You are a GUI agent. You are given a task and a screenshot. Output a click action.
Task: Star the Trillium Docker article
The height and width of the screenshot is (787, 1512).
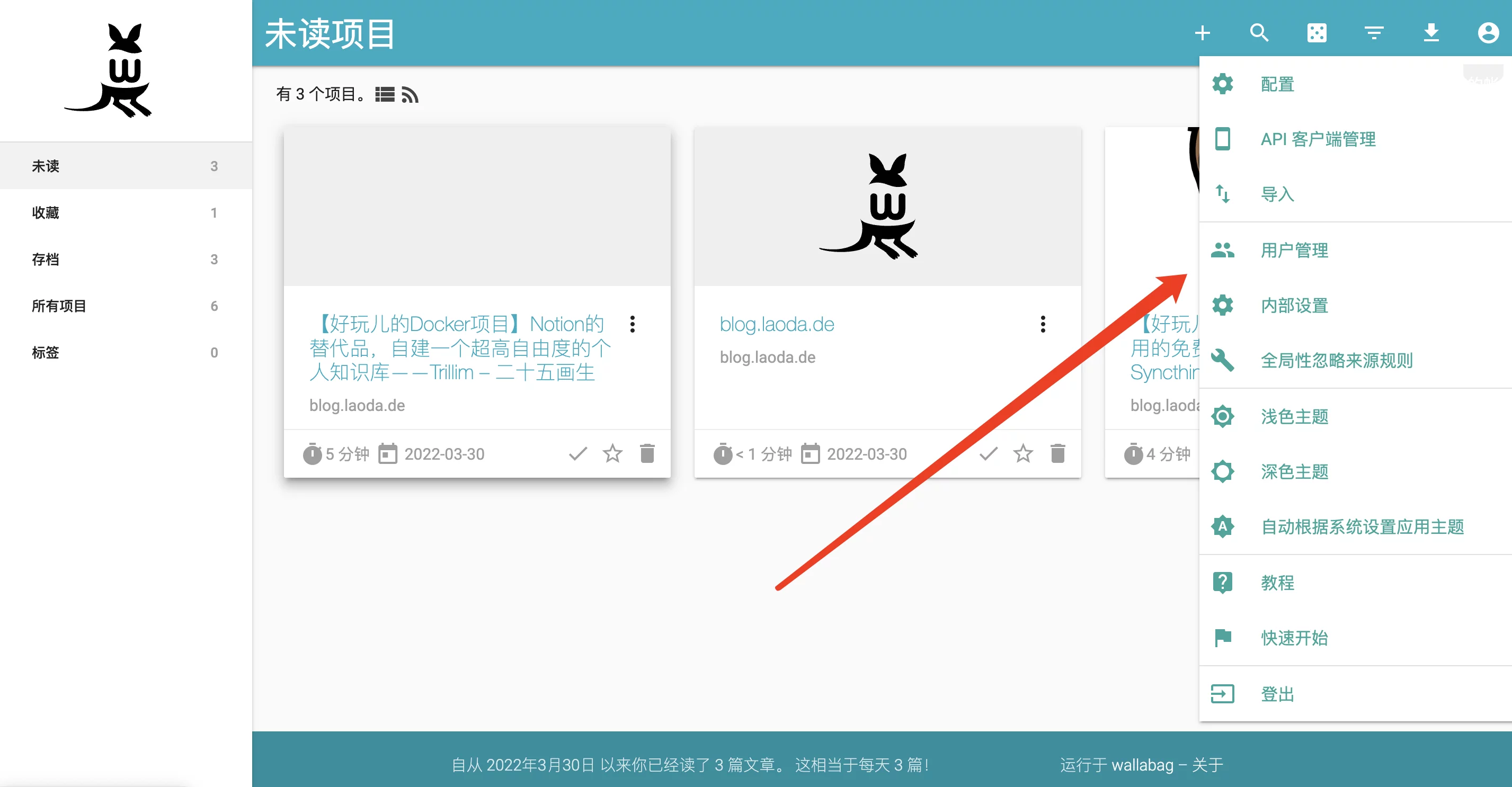tap(612, 453)
